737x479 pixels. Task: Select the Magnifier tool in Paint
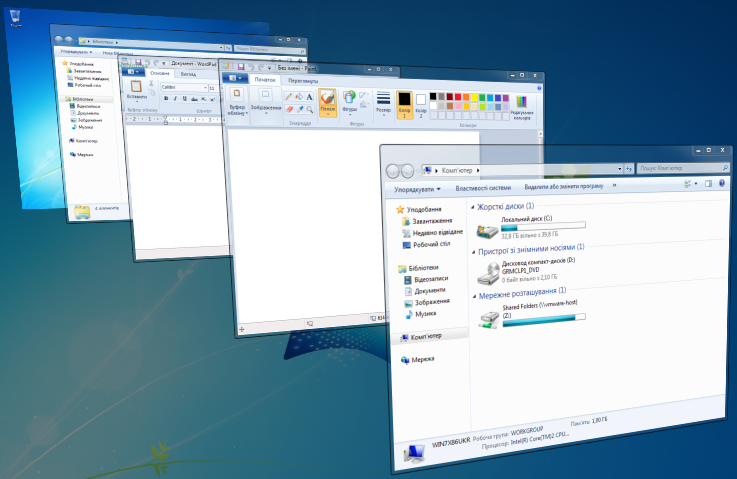pos(310,110)
